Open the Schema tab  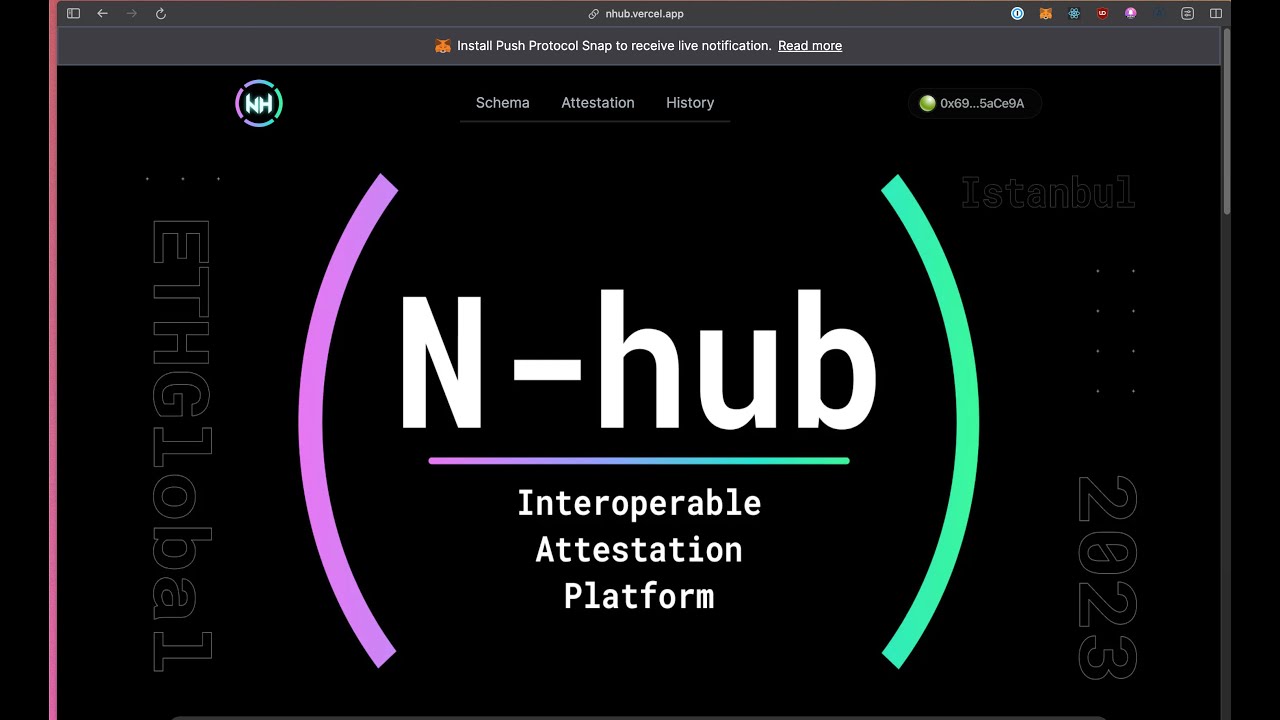(502, 103)
